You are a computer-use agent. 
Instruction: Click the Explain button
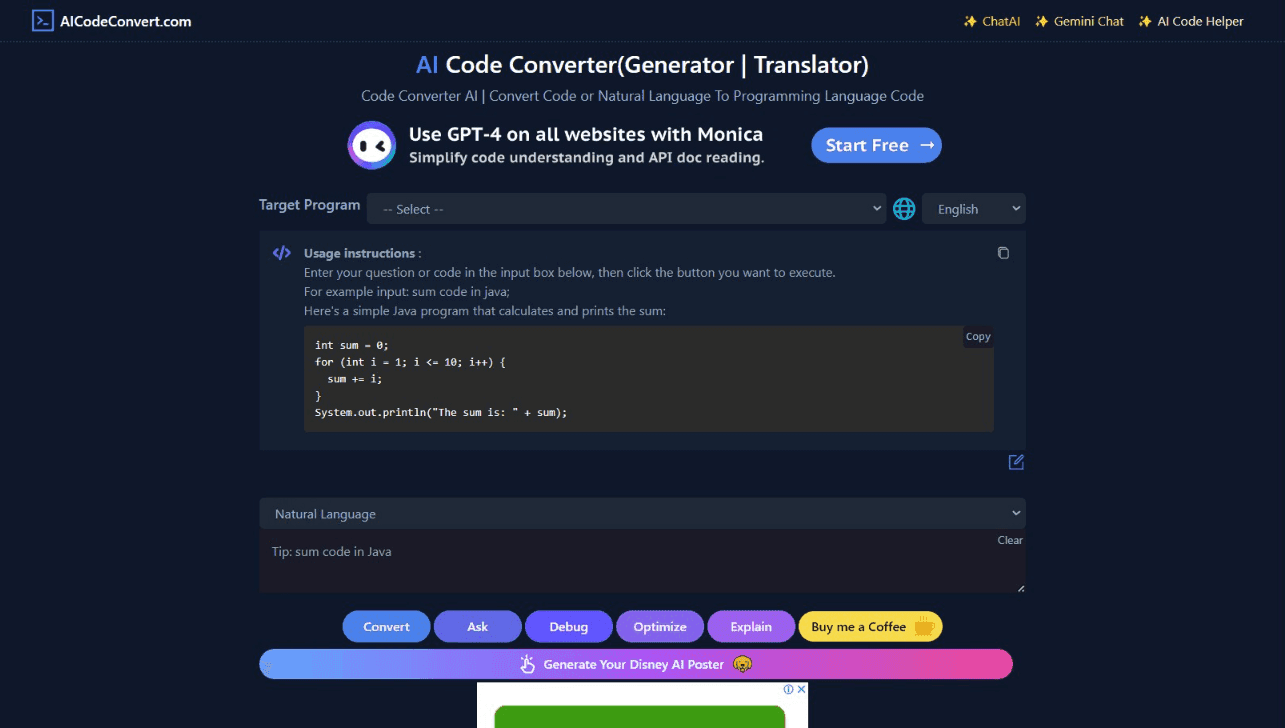[751, 627]
